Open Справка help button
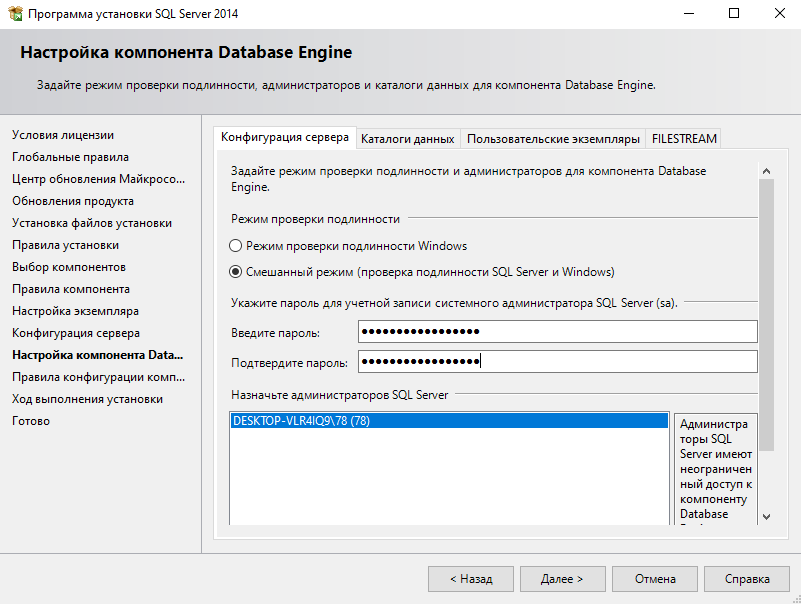 pyautogui.click(x=747, y=579)
